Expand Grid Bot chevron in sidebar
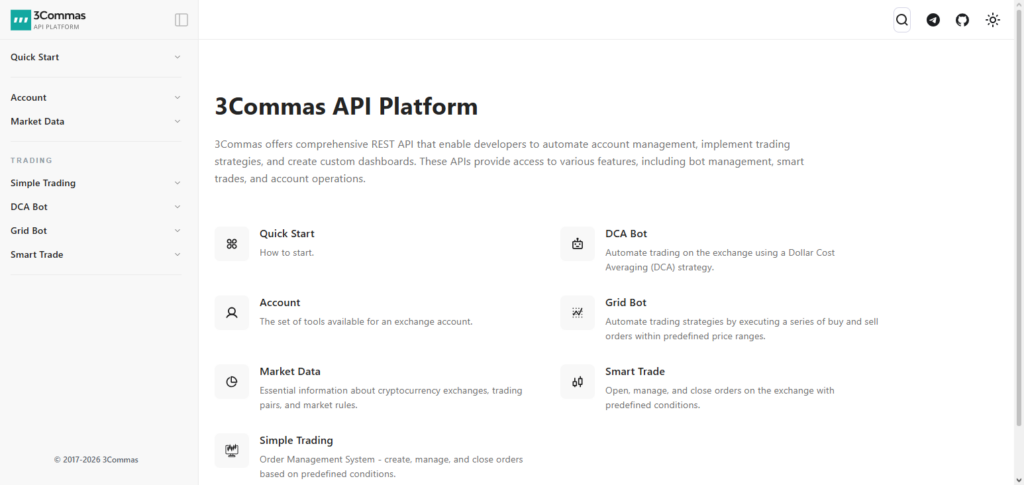This screenshot has height=485, width=1024. tap(178, 231)
